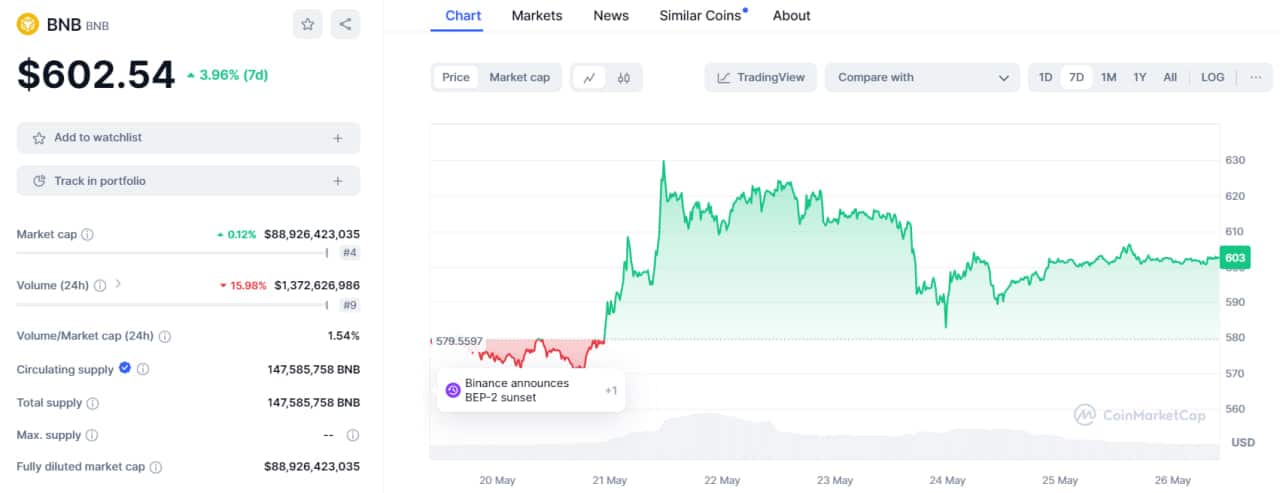Image resolution: width=1280 pixels, height=493 pixels.
Task: Toggle chart to Market cap mode
Action: [x=519, y=77]
